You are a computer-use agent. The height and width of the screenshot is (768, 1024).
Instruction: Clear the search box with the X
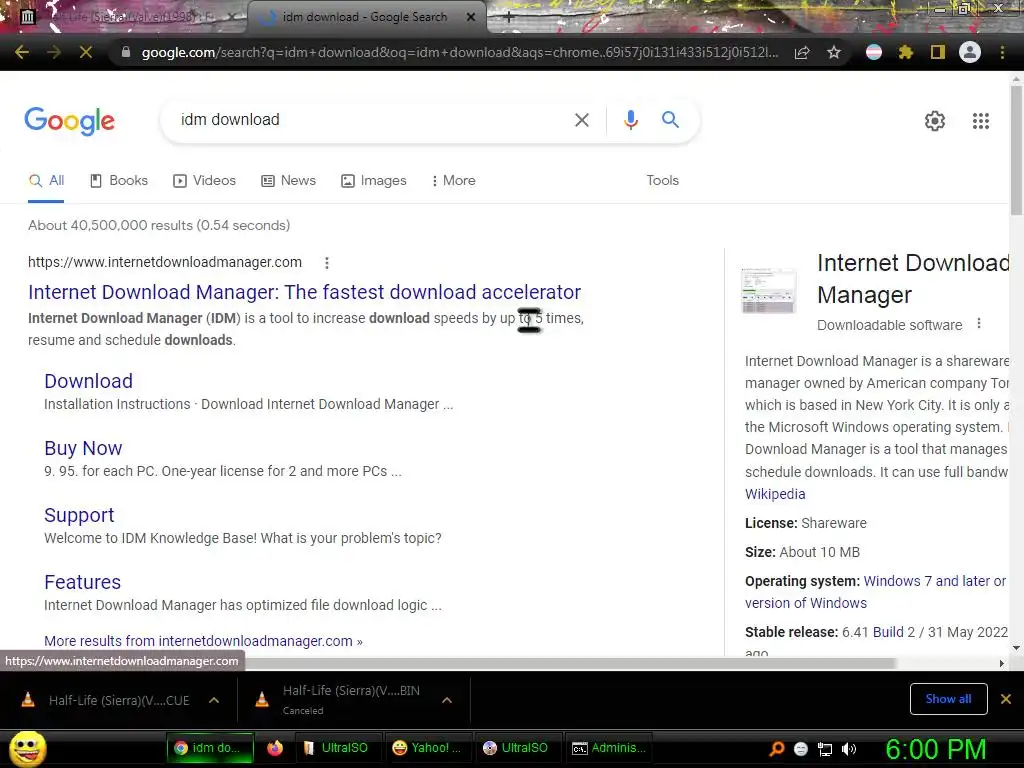tap(581, 120)
